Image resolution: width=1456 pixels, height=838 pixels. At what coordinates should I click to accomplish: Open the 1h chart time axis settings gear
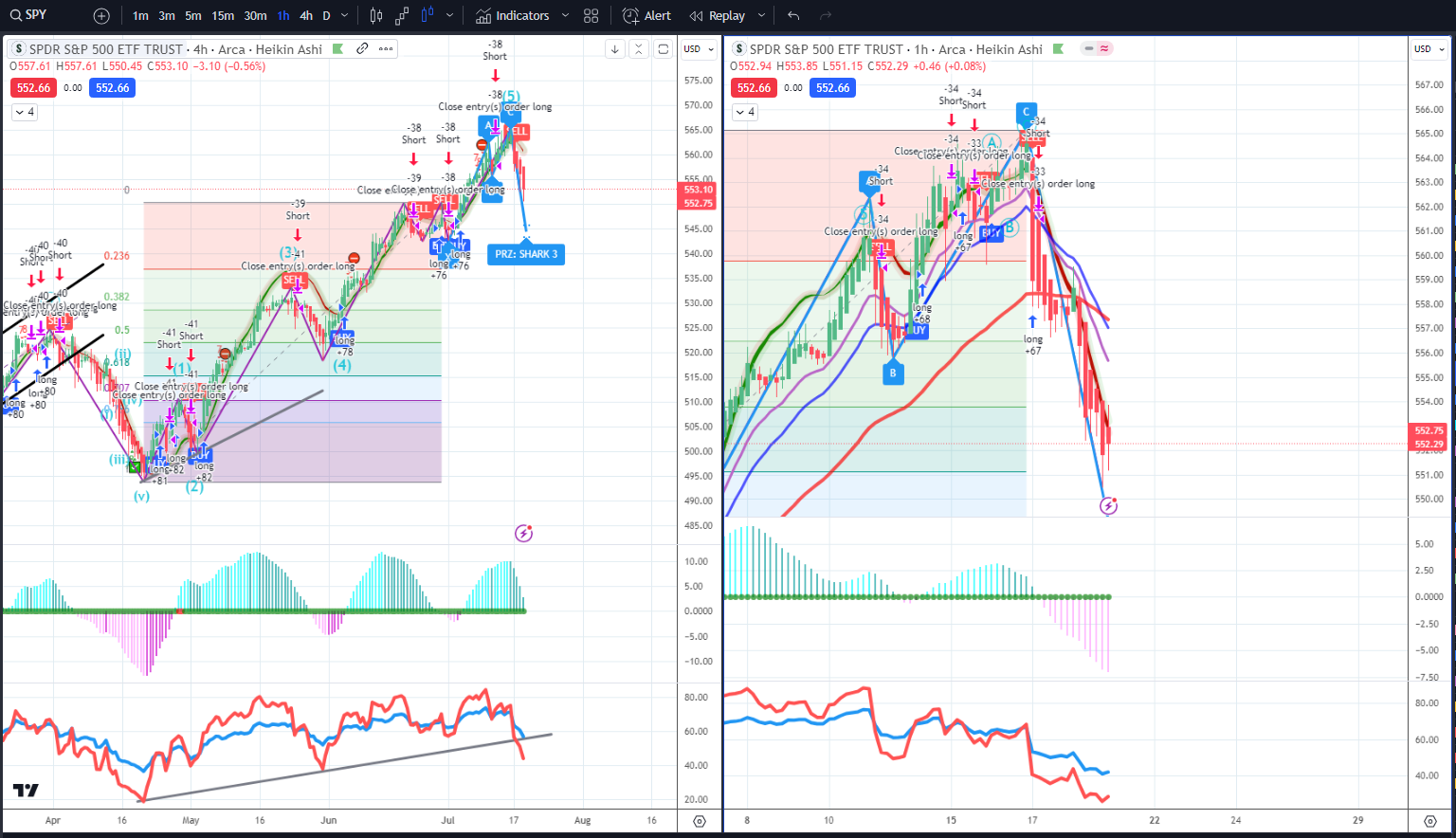pos(1430,821)
